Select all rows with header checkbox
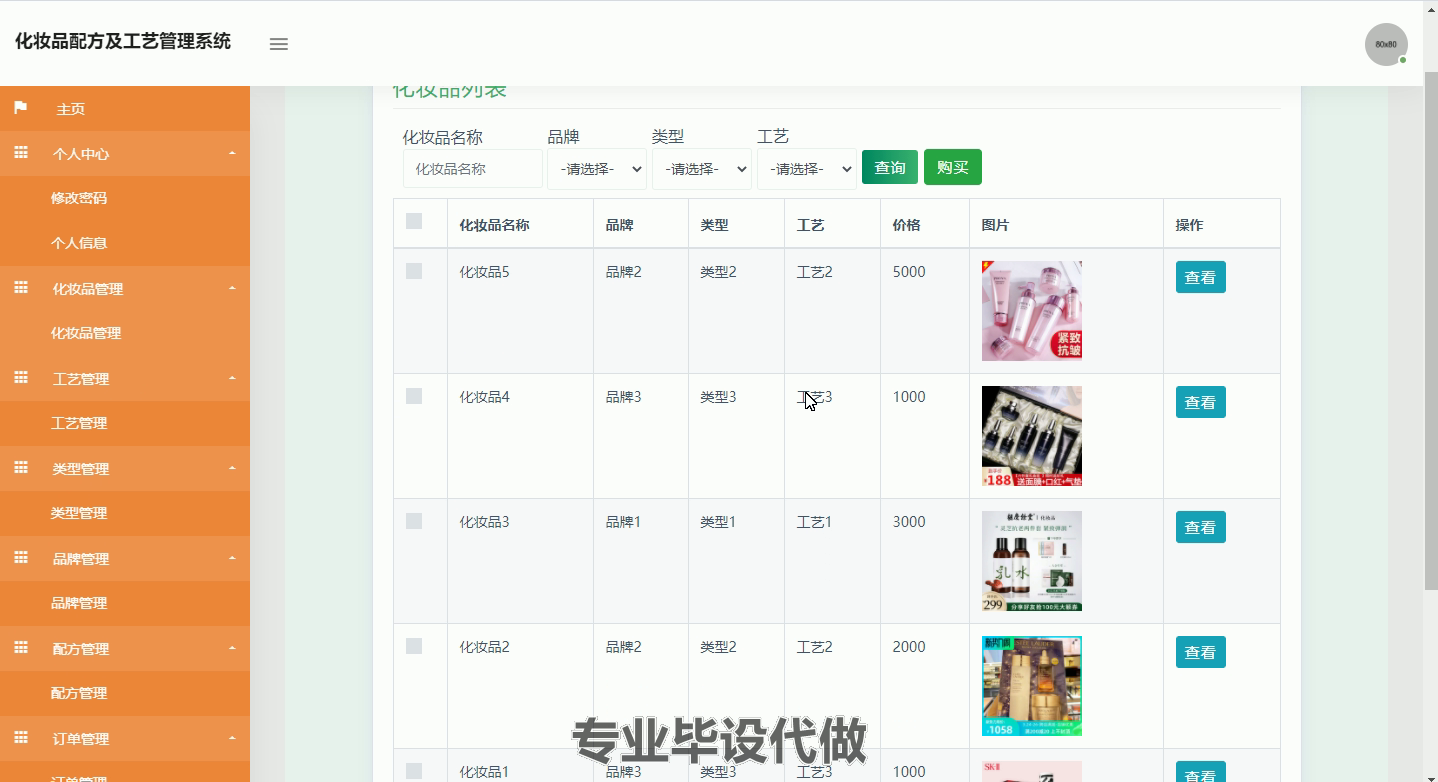This screenshot has height=782, width=1438. [x=414, y=221]
